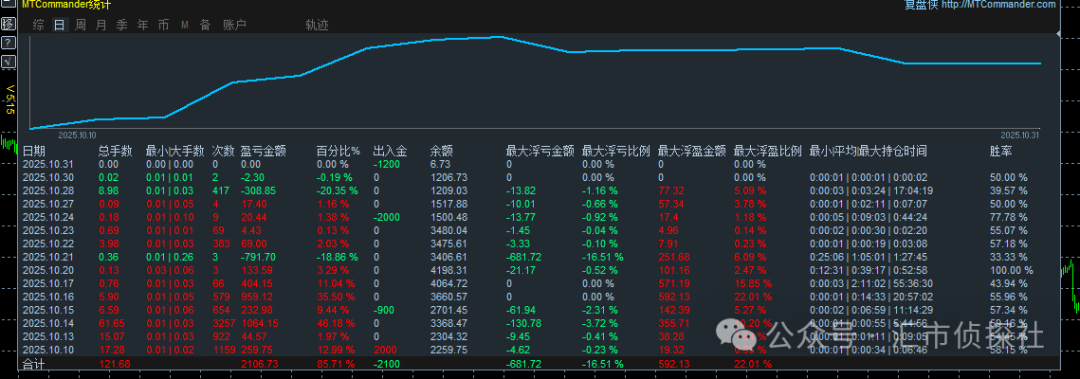The width and height of the screenshot is (1080, 379).
Task: Click the 2025.10.10 chart axis start label
Action: click(x=77, y=136)
